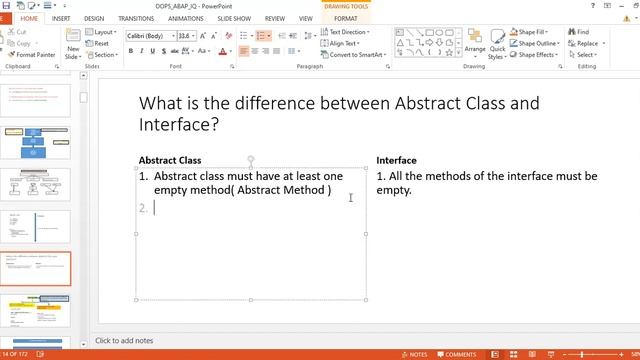Click the Copy command
Image resolution: width=640 pixels, height=360 pixels.
(19, 43)
